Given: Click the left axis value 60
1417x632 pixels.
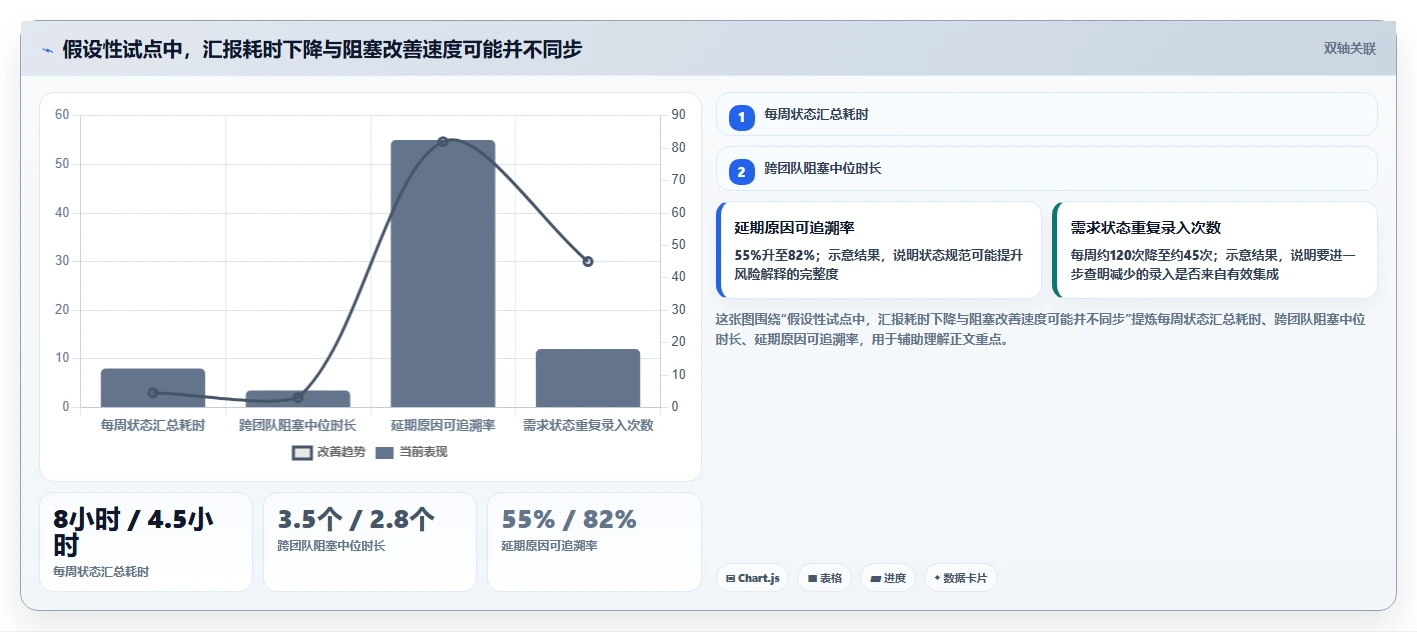Looking at the screenshot, I should click(x=62, y=115).
